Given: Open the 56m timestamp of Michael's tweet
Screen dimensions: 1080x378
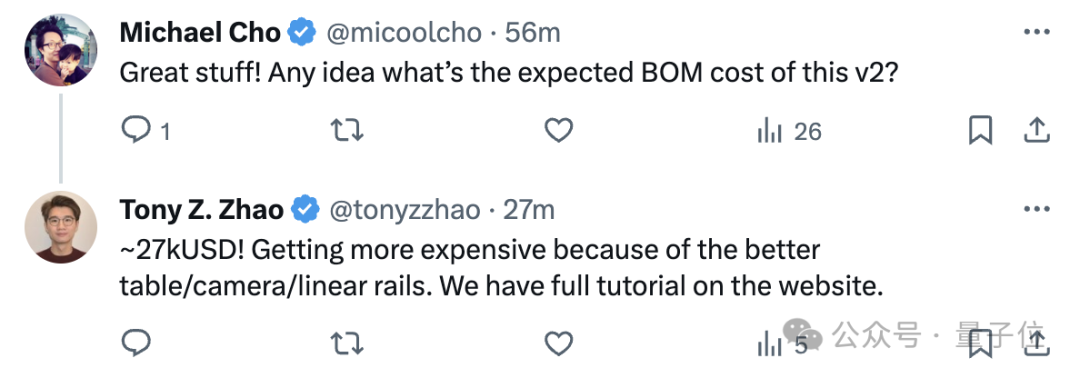Looking at the screenshot, I should [532, 32].
